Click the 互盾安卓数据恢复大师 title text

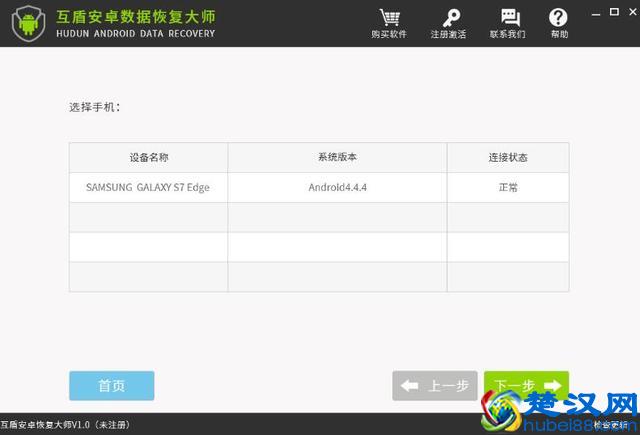tap(136, 17)
